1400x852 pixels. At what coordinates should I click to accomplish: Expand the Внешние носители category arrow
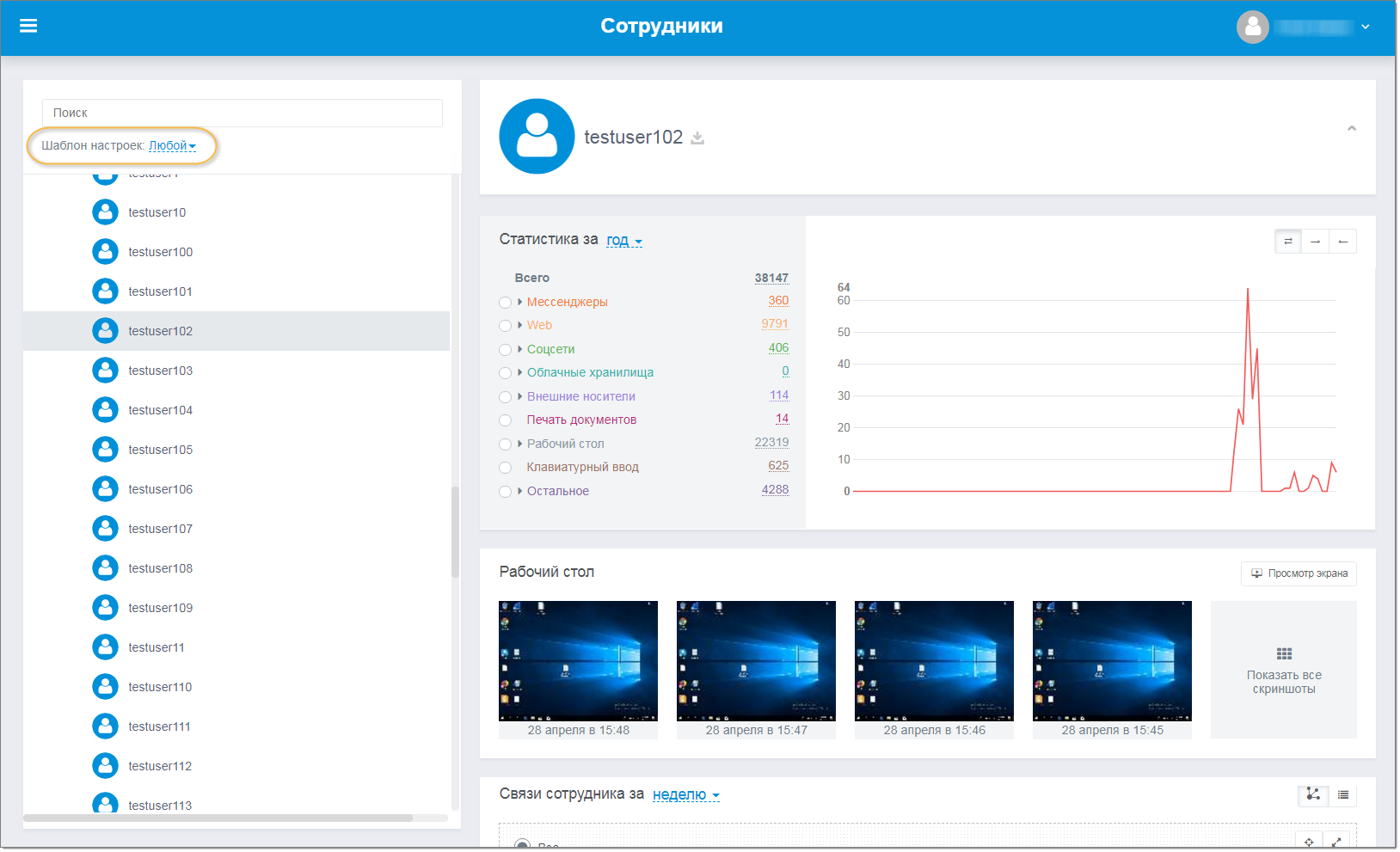coord(520,396)
